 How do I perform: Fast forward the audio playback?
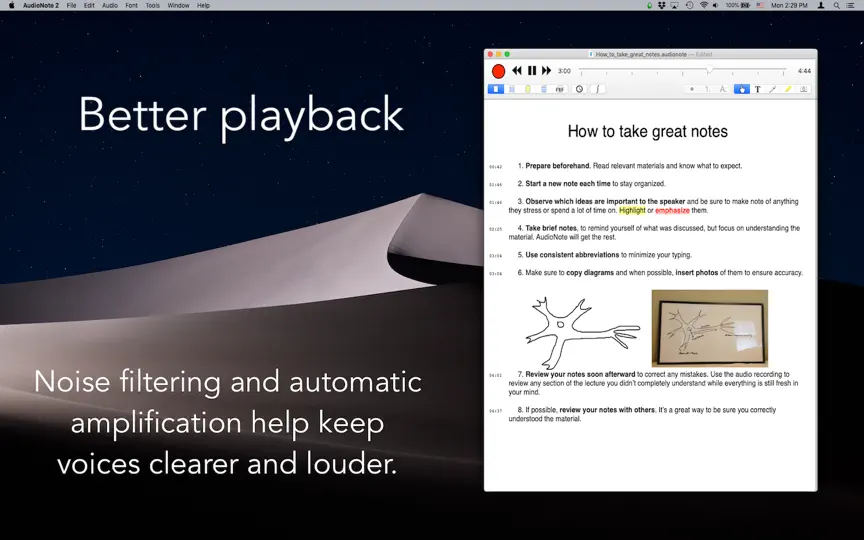pos(546,71)
